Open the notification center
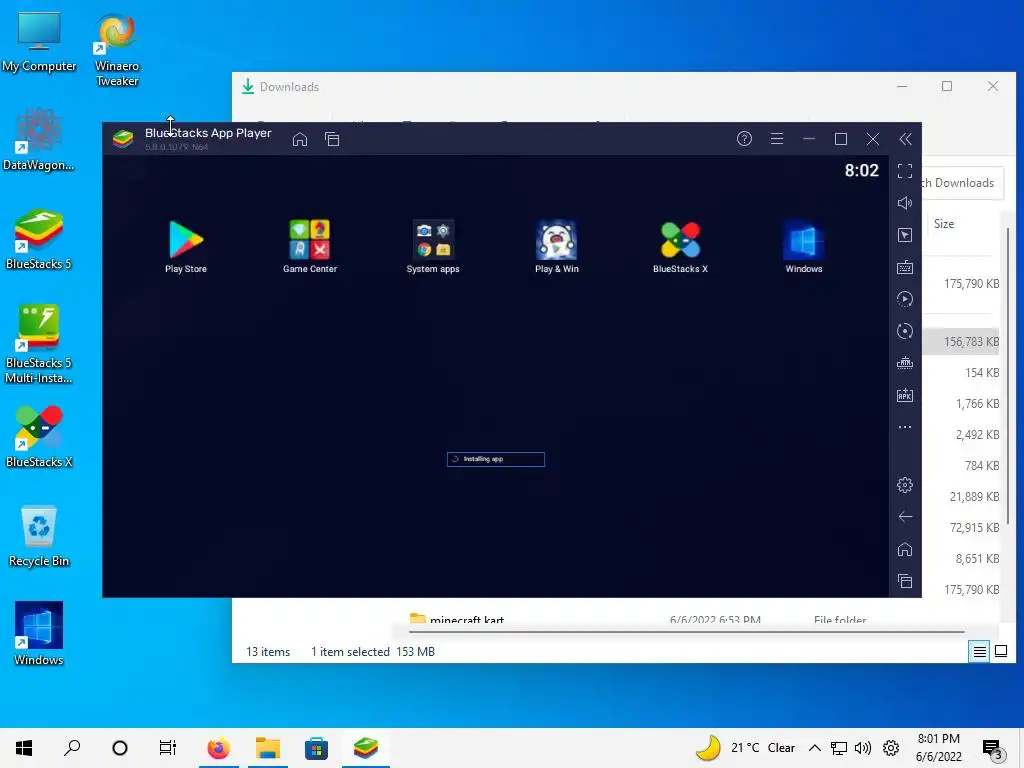 point(993,749)
